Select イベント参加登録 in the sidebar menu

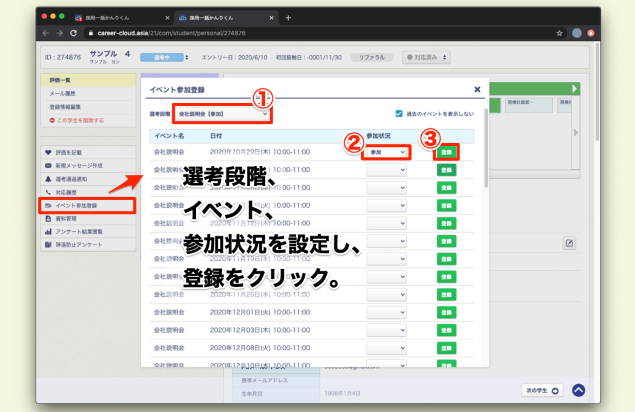click(x=86, y=205)
